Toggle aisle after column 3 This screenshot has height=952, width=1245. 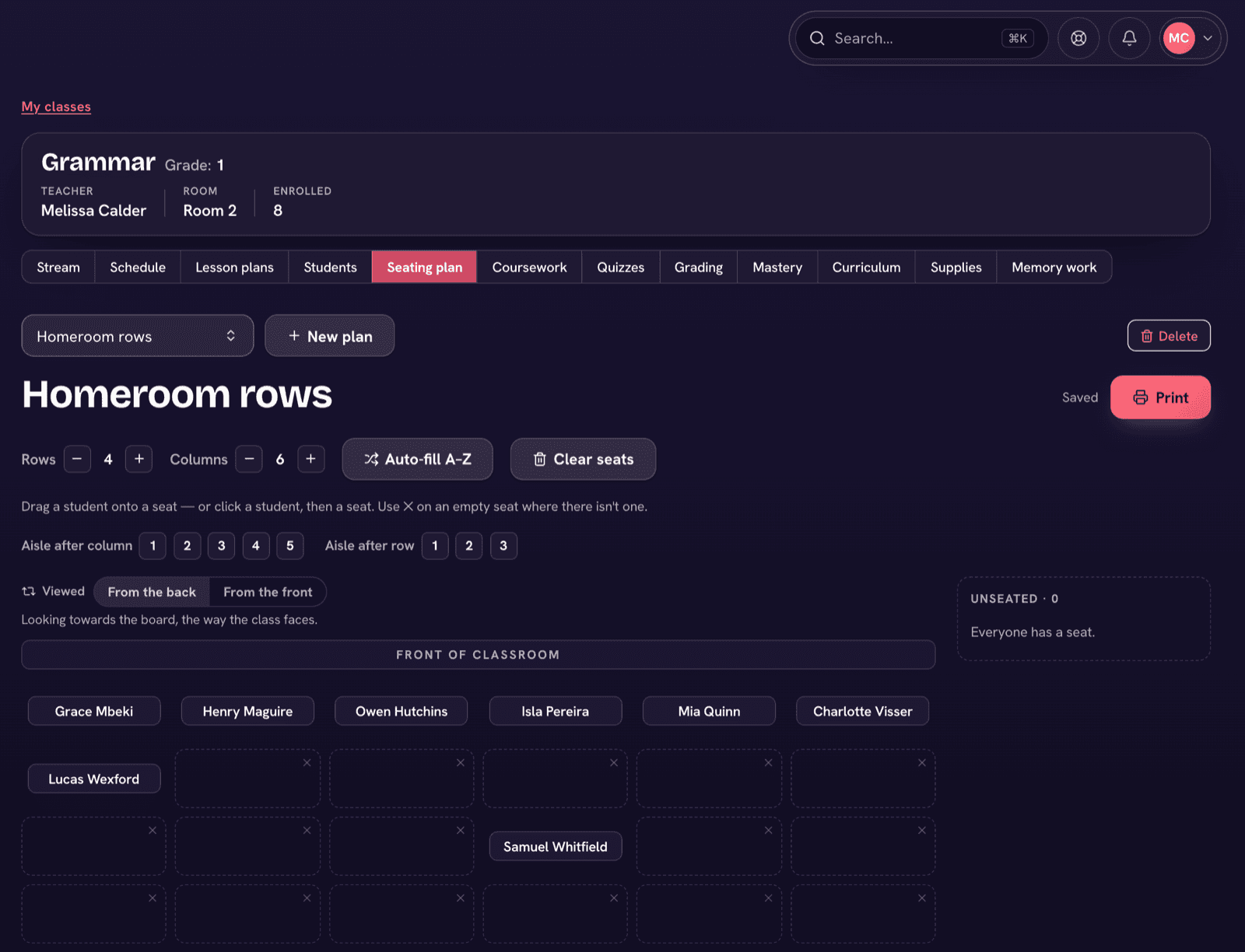click(x=221, y=545)
